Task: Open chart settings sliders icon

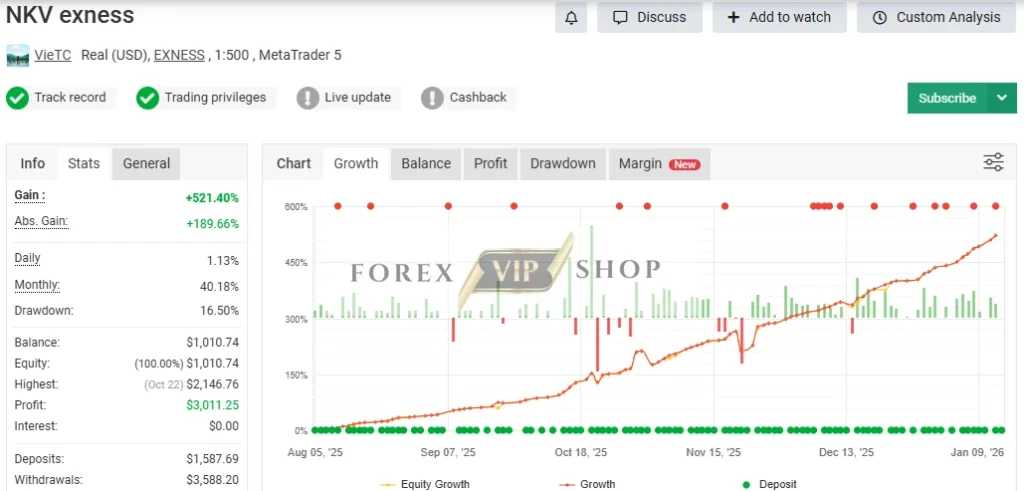Action: (993, 162)
